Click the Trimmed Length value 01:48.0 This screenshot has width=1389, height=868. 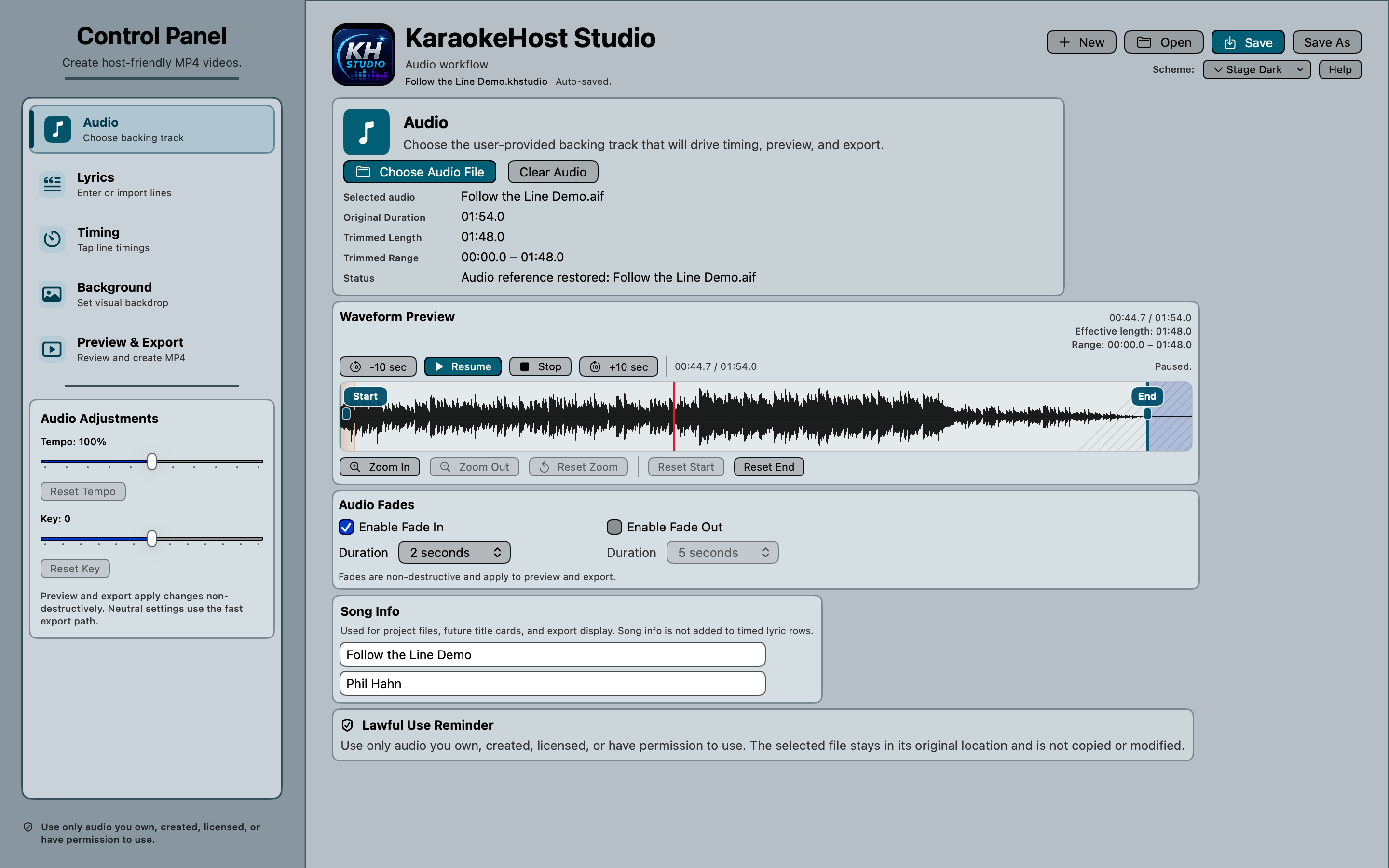(x=483, y=236)
